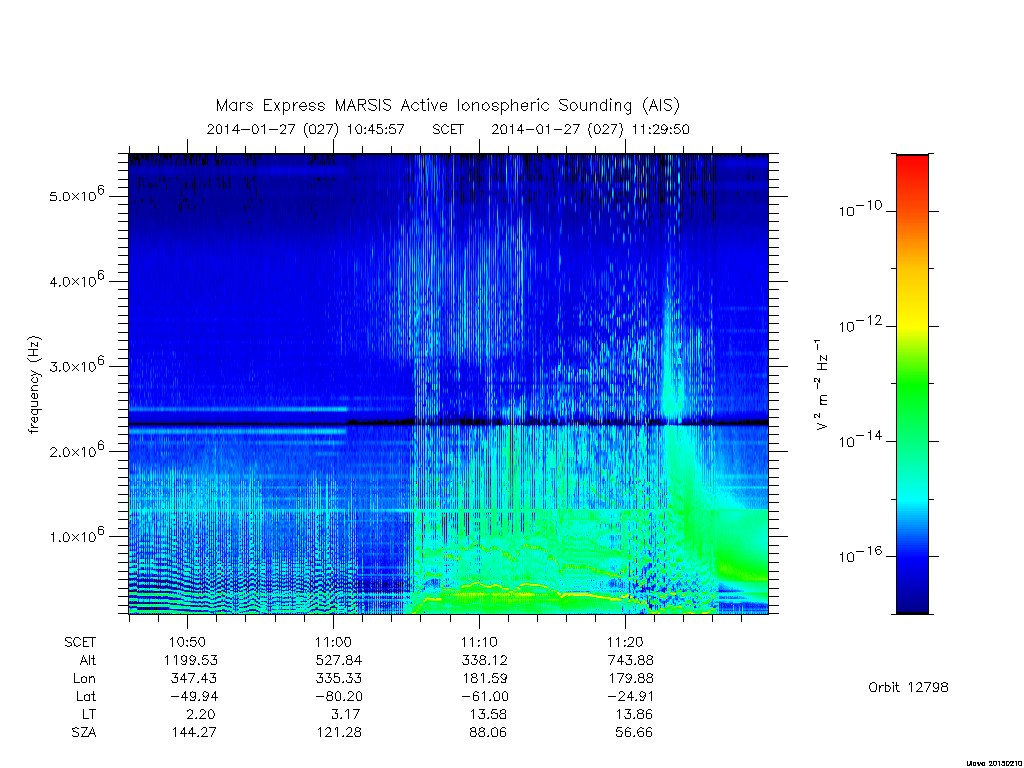The height and width of the screenshot is (768, 1024).
Task: Click the altitude value 338.12
Action: coord(483,660)
